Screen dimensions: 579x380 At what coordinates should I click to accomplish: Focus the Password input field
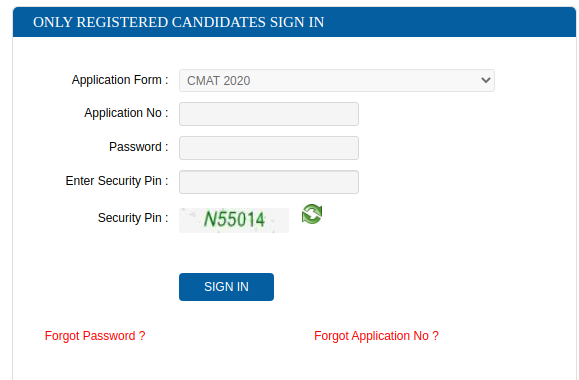[269, 148]
